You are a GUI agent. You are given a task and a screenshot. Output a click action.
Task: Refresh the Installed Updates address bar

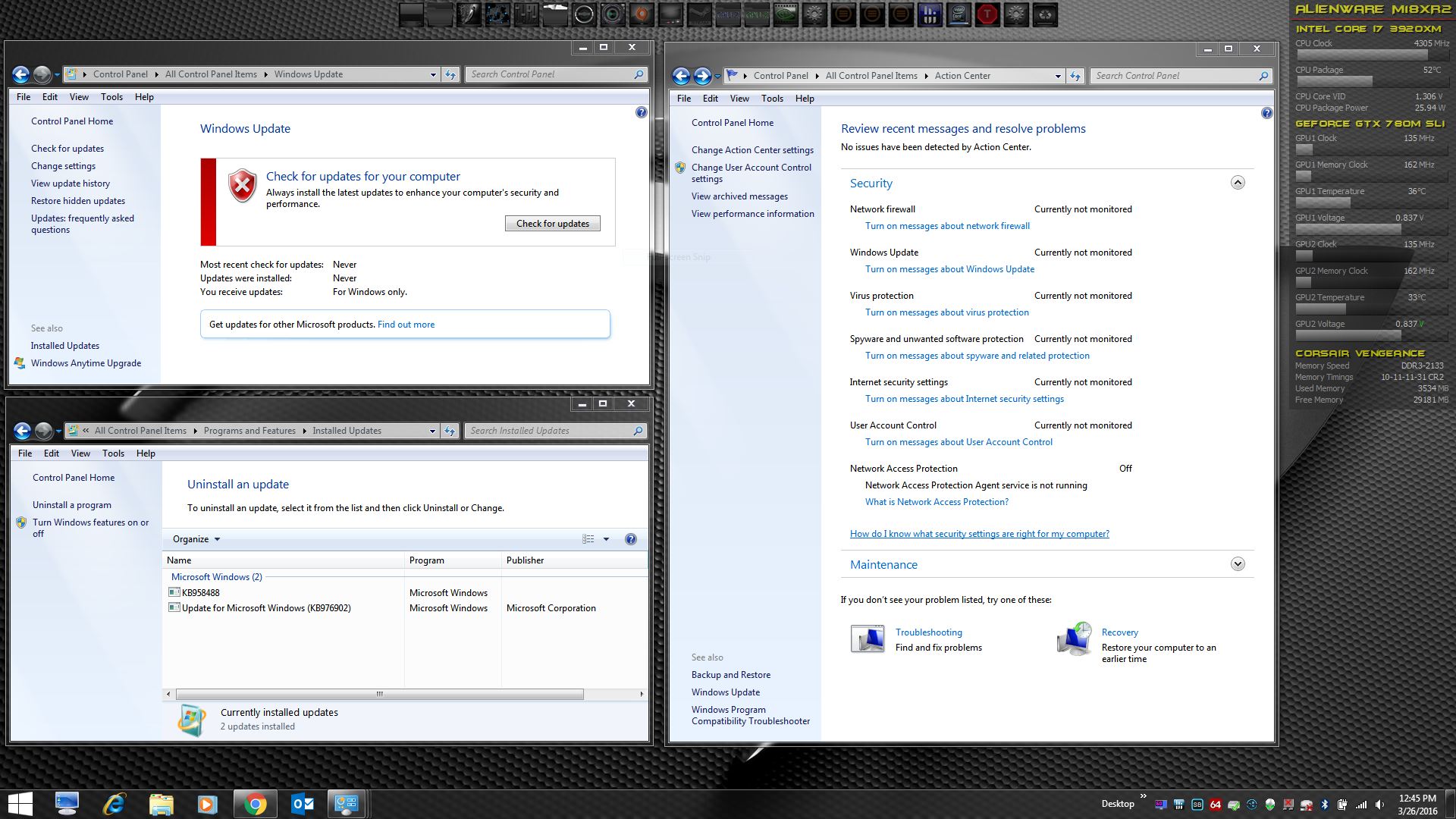coord(450,431)
